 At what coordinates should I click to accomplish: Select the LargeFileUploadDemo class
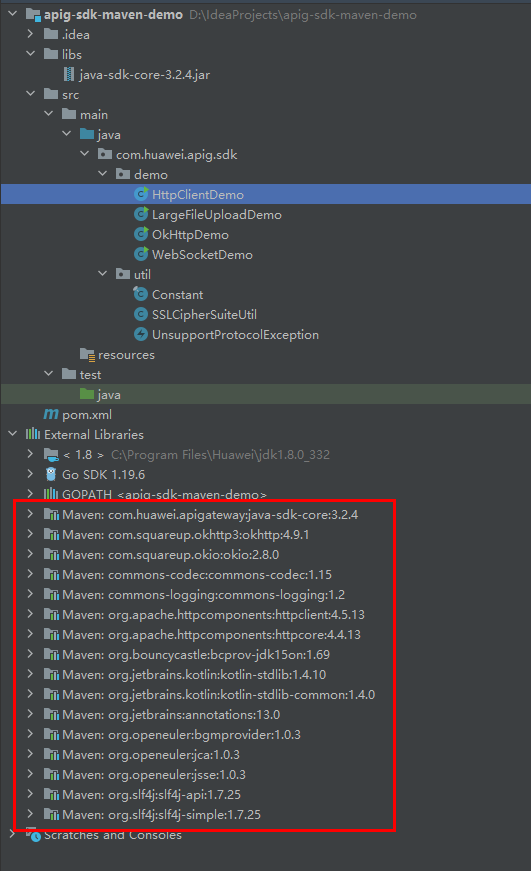click(x=217, y=214)
